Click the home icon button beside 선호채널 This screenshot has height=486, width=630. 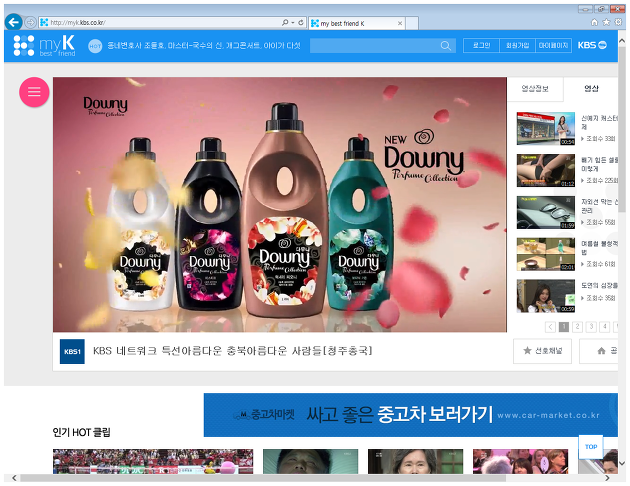pyautogui.click(x=601, y=351)
